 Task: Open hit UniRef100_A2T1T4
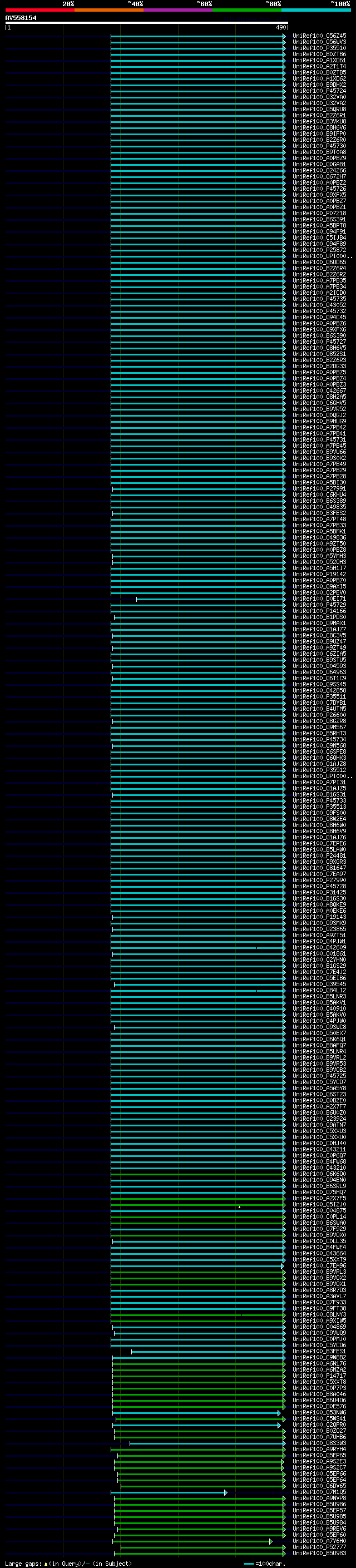click(x=319, y=66)
